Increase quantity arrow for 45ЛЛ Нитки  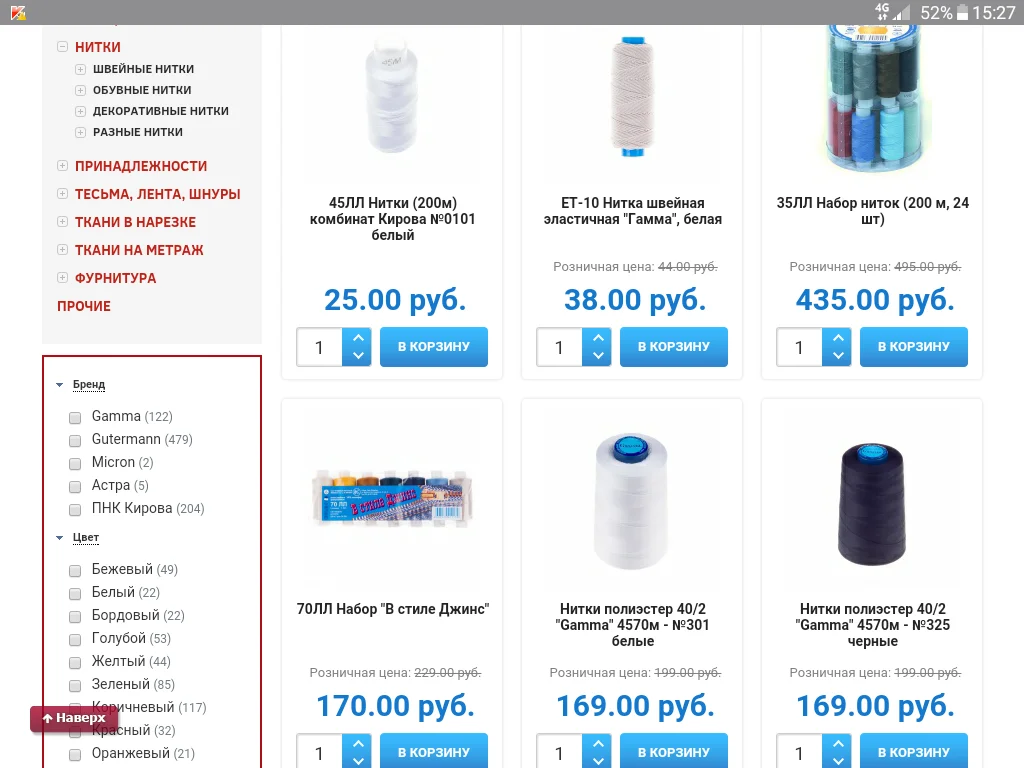[358, 338]
